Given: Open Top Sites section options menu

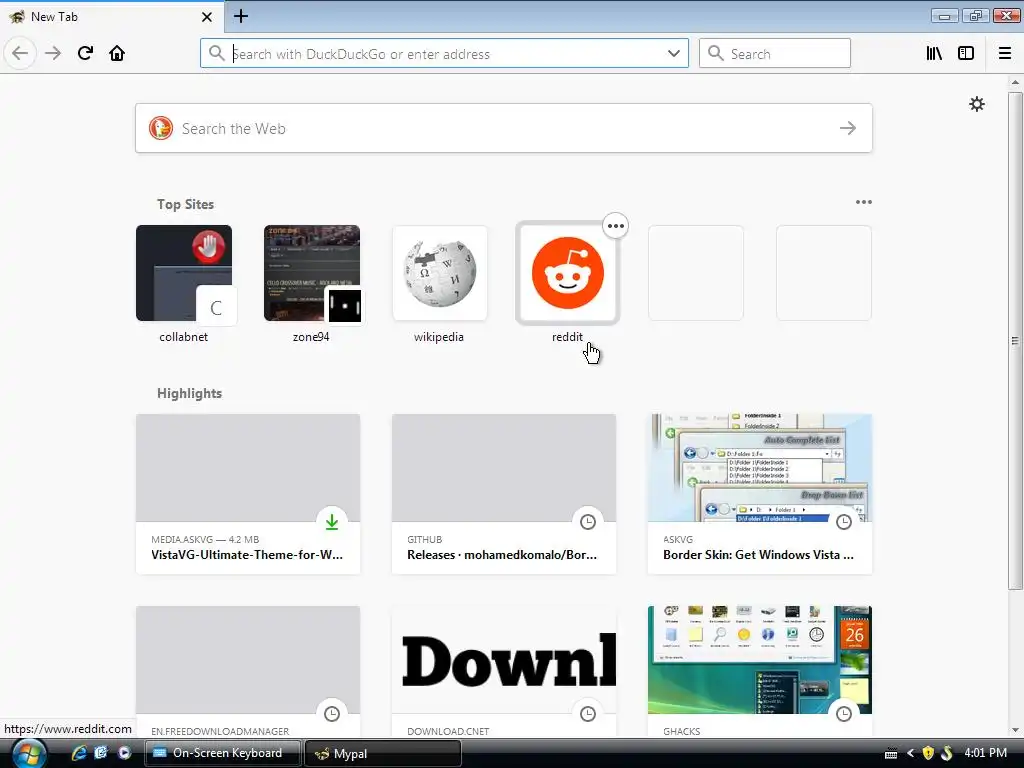Looking at the screenshot, I should point(863,202).
